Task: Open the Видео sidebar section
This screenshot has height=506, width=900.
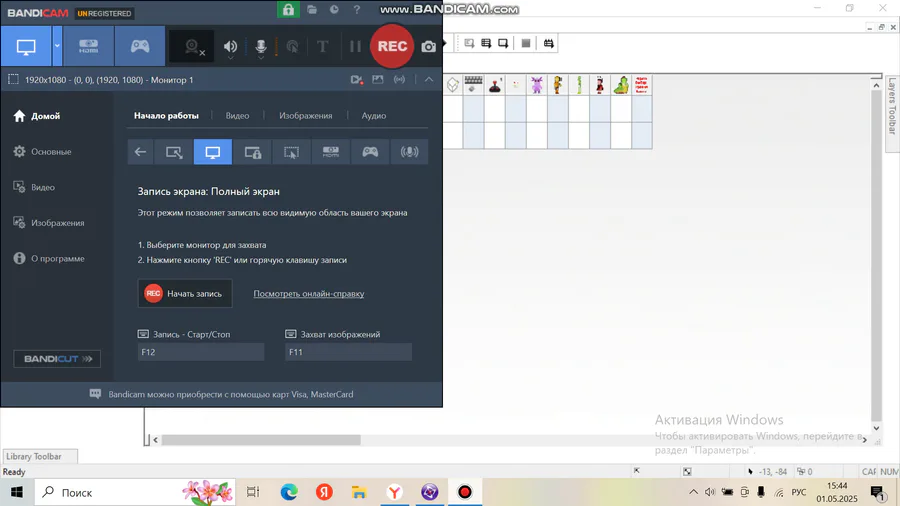Action: tap(34, 187)
